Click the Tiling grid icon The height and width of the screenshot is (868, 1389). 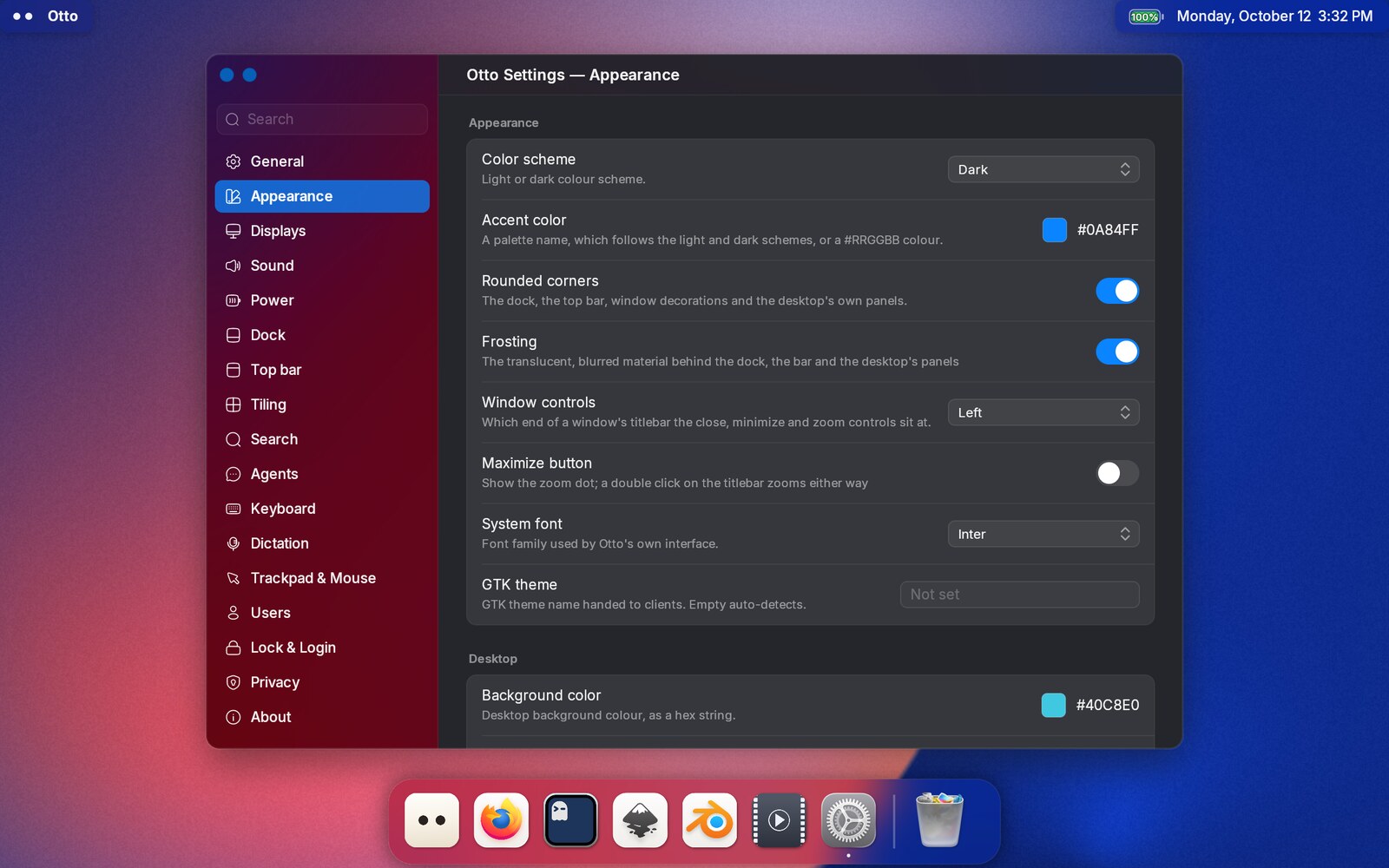(x=233, y=404)
